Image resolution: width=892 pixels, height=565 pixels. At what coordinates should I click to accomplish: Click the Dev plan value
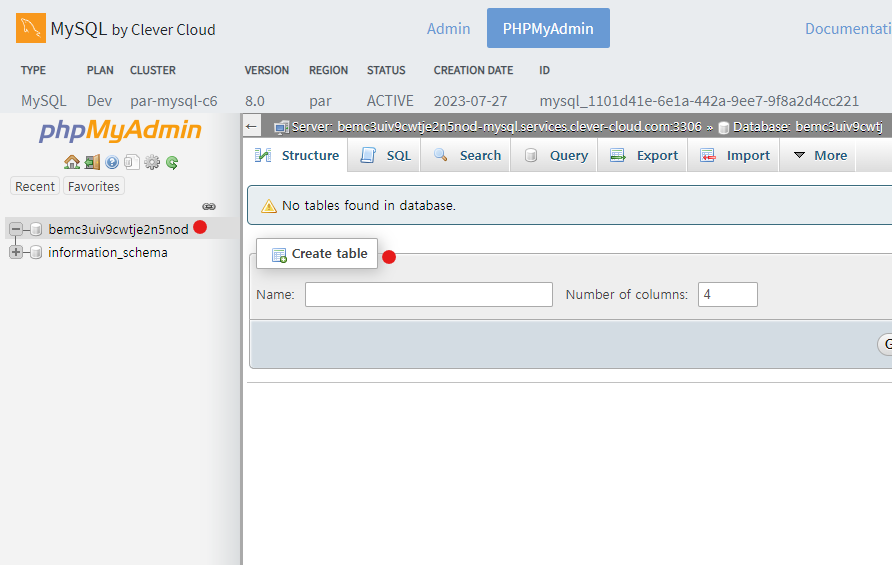(x=100, y=101)
